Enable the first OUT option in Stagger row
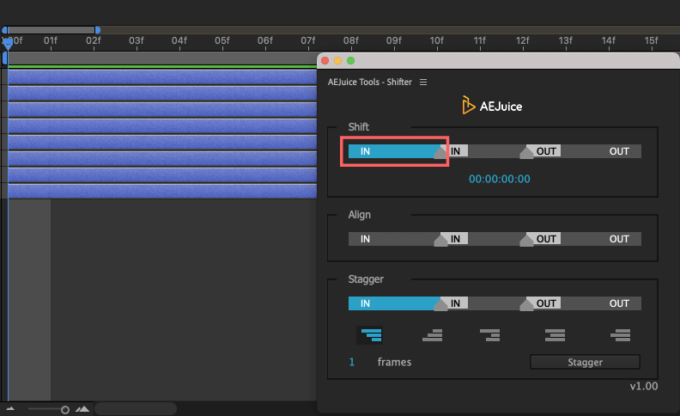Viewport: 680px width, 416px height. click(546, 303)
